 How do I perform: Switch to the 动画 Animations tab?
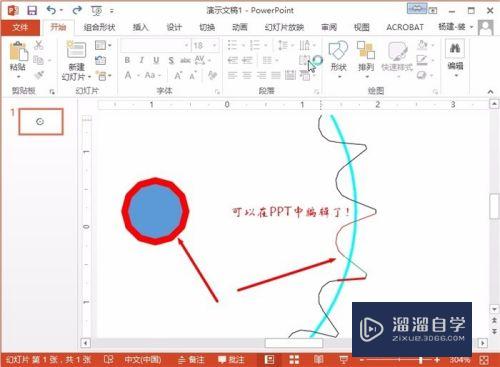click(240, 27)
